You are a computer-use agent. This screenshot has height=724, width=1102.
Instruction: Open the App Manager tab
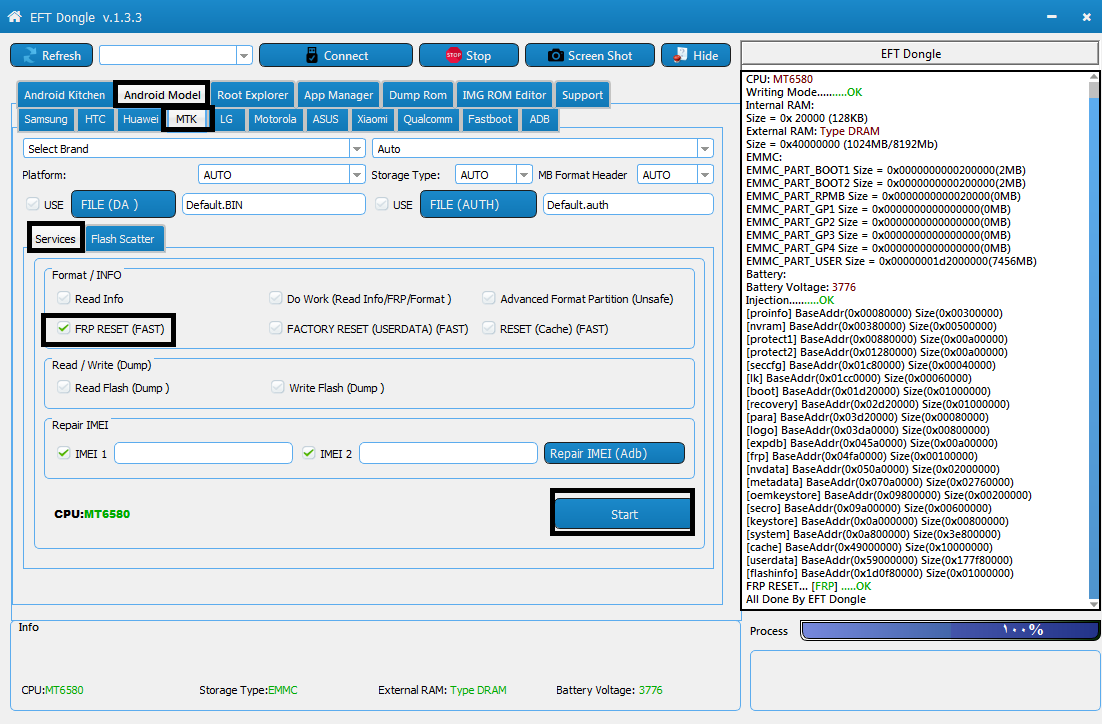[x=338, y=95]
